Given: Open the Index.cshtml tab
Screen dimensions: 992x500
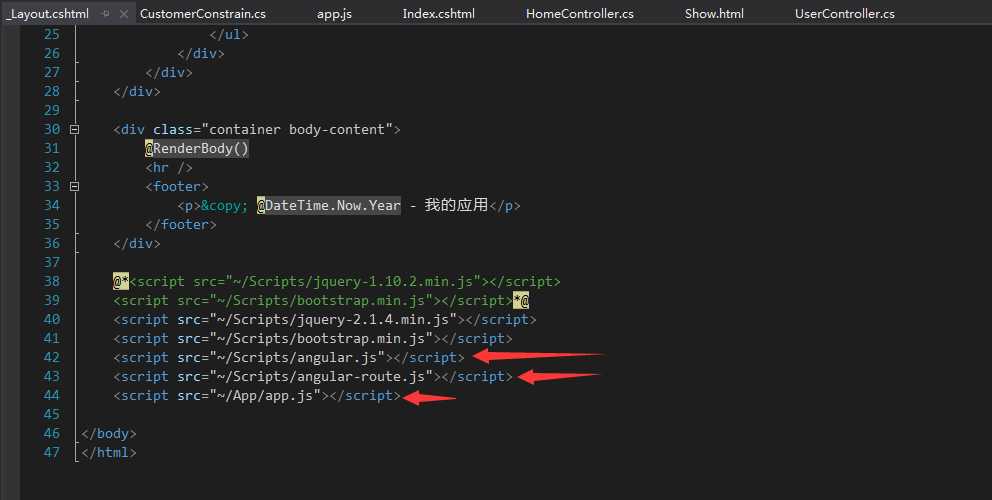Looking at the screenshot, I should [438, 13].
